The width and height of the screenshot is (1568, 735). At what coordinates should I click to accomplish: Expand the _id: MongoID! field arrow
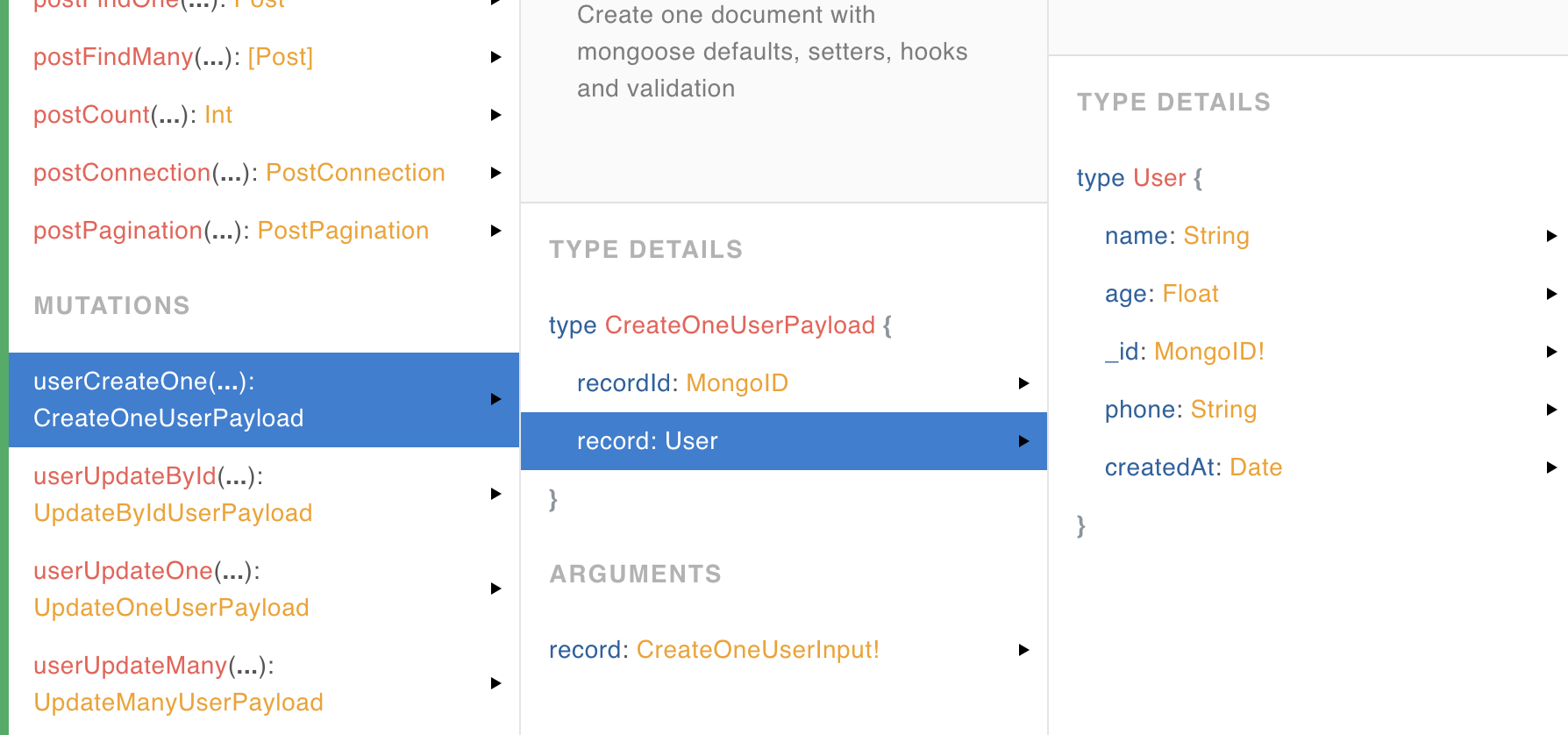click(x=1551, y=352)
